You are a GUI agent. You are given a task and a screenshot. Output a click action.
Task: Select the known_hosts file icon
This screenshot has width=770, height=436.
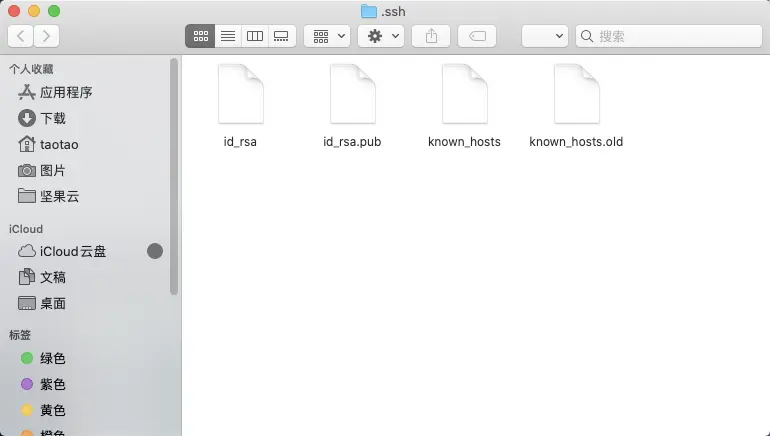465,94
